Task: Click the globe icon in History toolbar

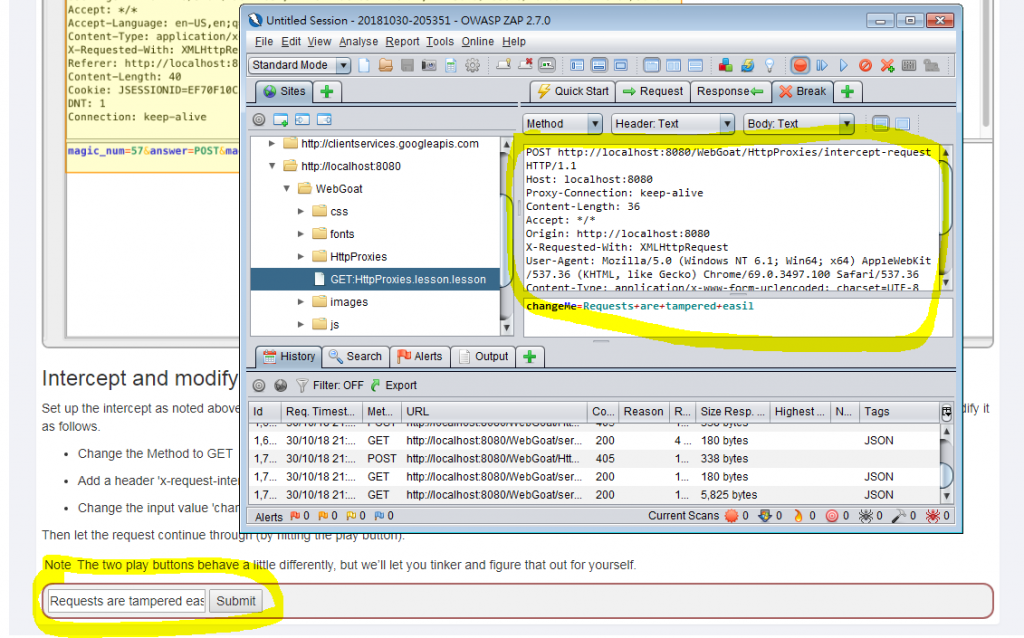Action: (x=281, y=385)
